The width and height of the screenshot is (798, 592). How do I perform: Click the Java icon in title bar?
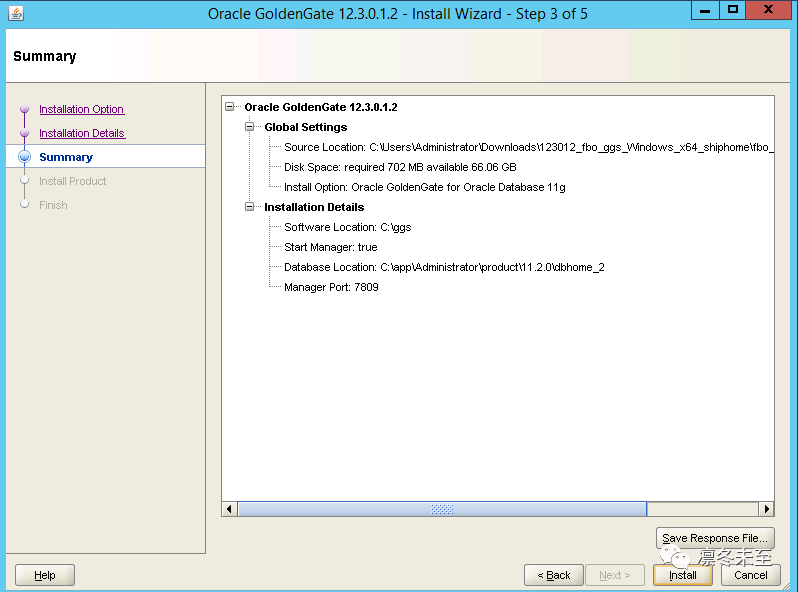point(16,13)
